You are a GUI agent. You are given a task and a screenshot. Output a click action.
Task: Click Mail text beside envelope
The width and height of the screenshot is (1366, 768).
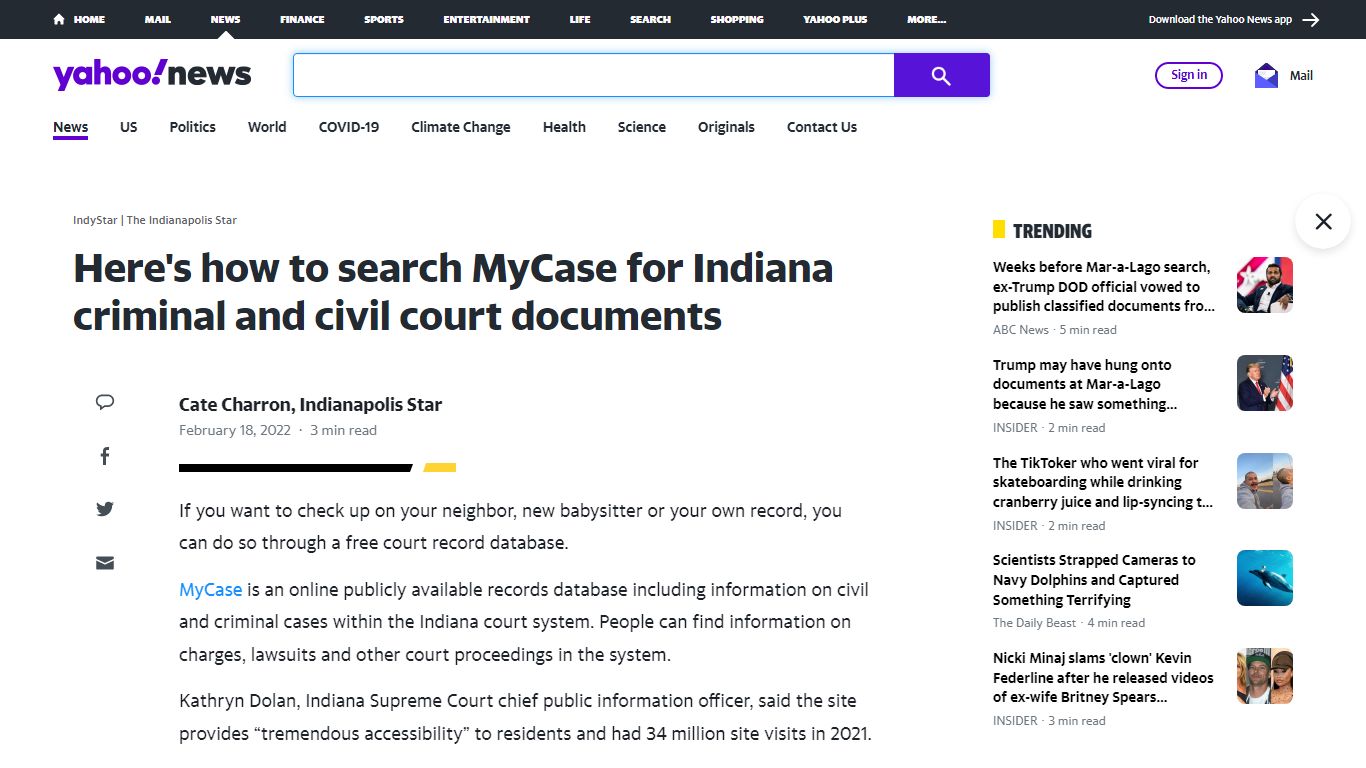1301,75
